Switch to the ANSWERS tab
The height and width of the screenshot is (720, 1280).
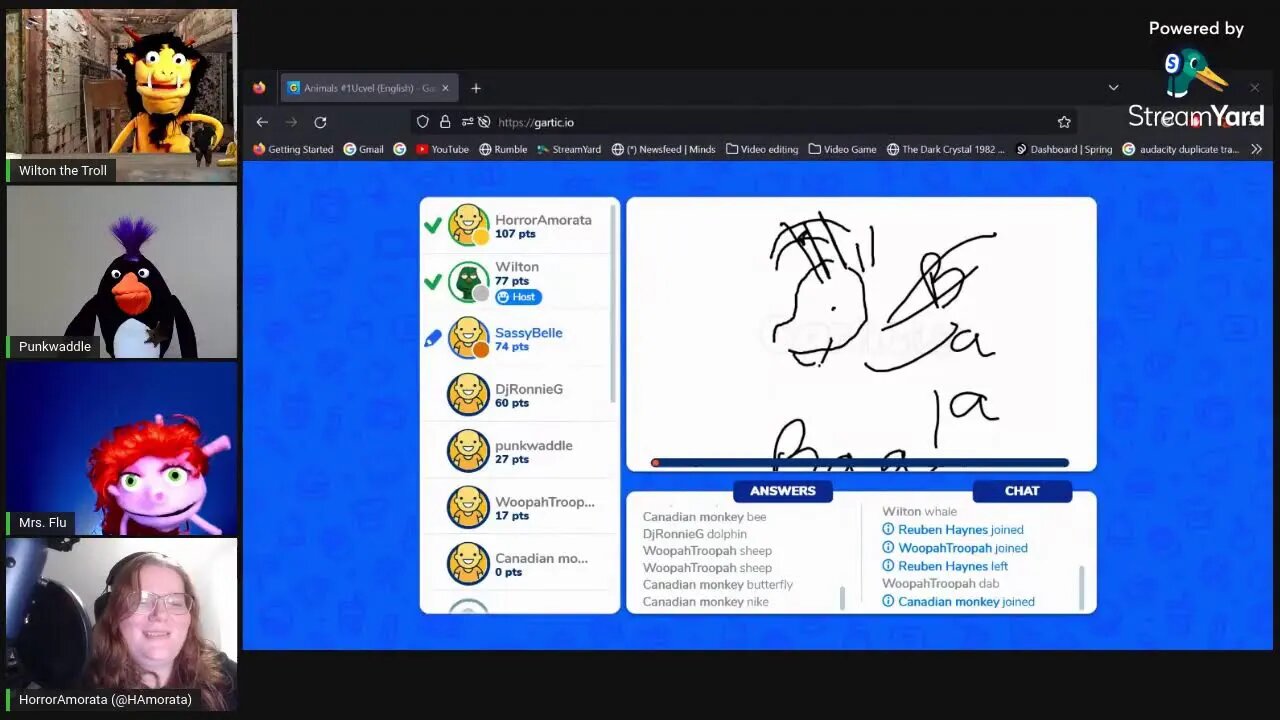783,491
